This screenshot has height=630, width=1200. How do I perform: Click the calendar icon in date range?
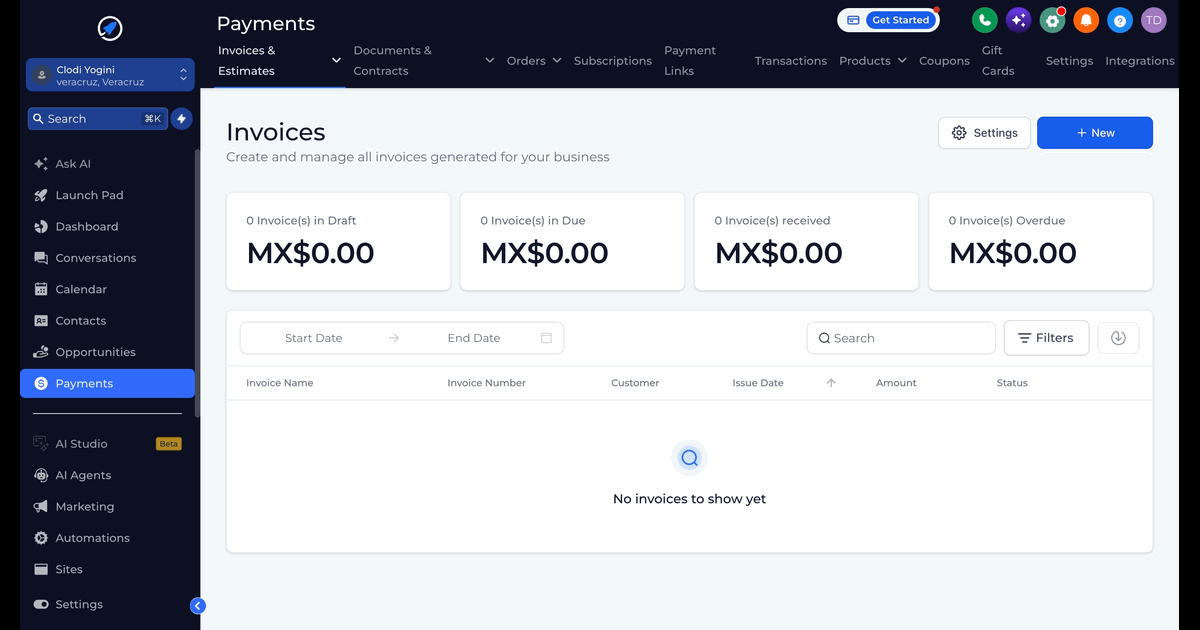(x=546, y=338)
